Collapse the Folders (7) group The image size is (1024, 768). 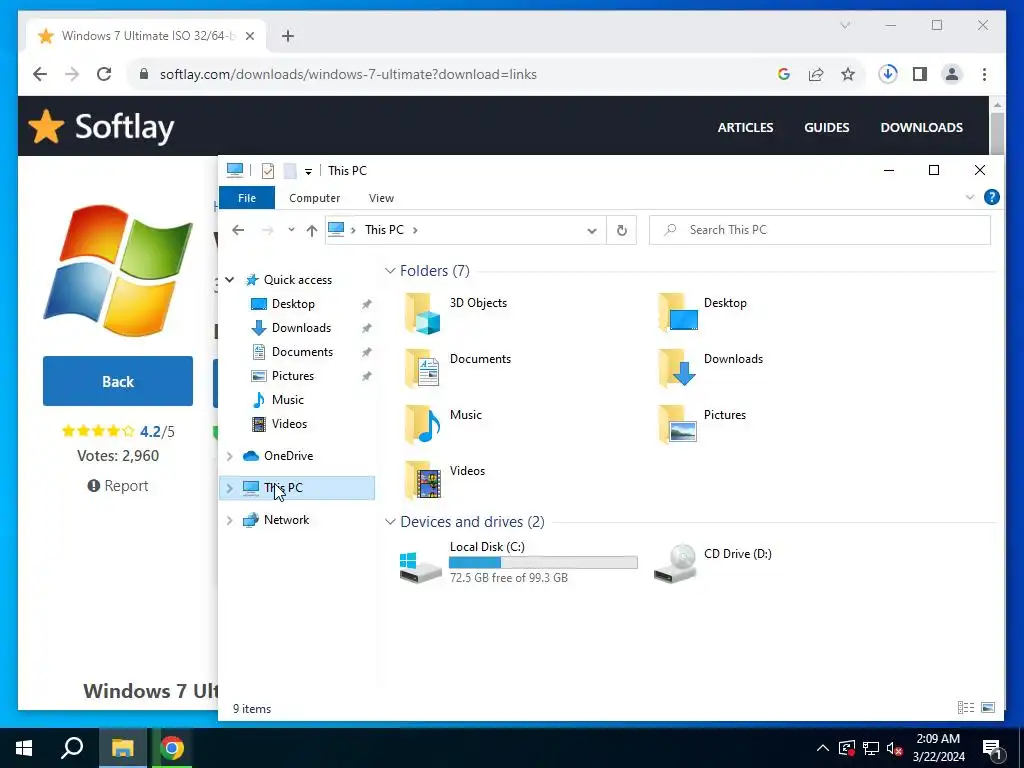click(390, 270)
